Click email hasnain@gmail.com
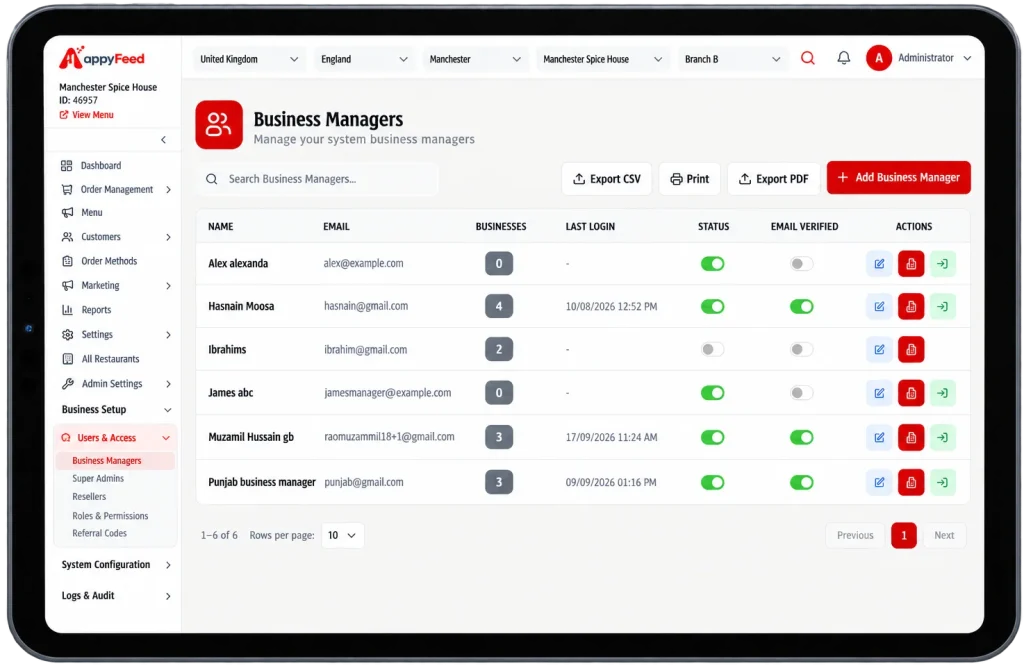Image resolution: width=1024 pixels, height=668 pixels. (x=366, y=306)
